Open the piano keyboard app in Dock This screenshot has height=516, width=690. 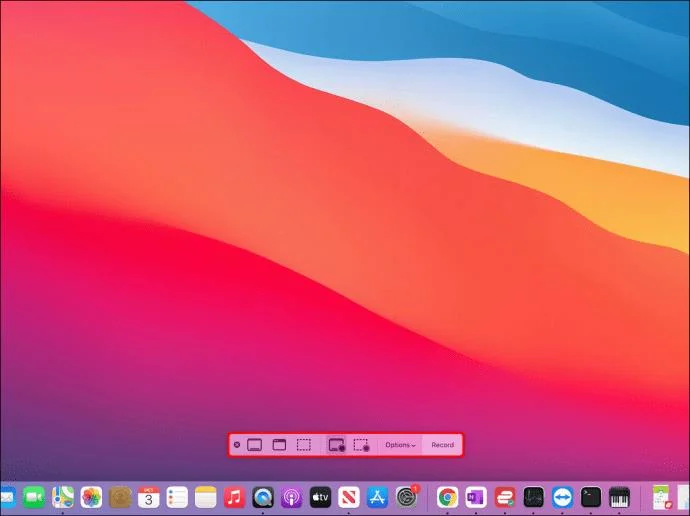pos(620,497)
